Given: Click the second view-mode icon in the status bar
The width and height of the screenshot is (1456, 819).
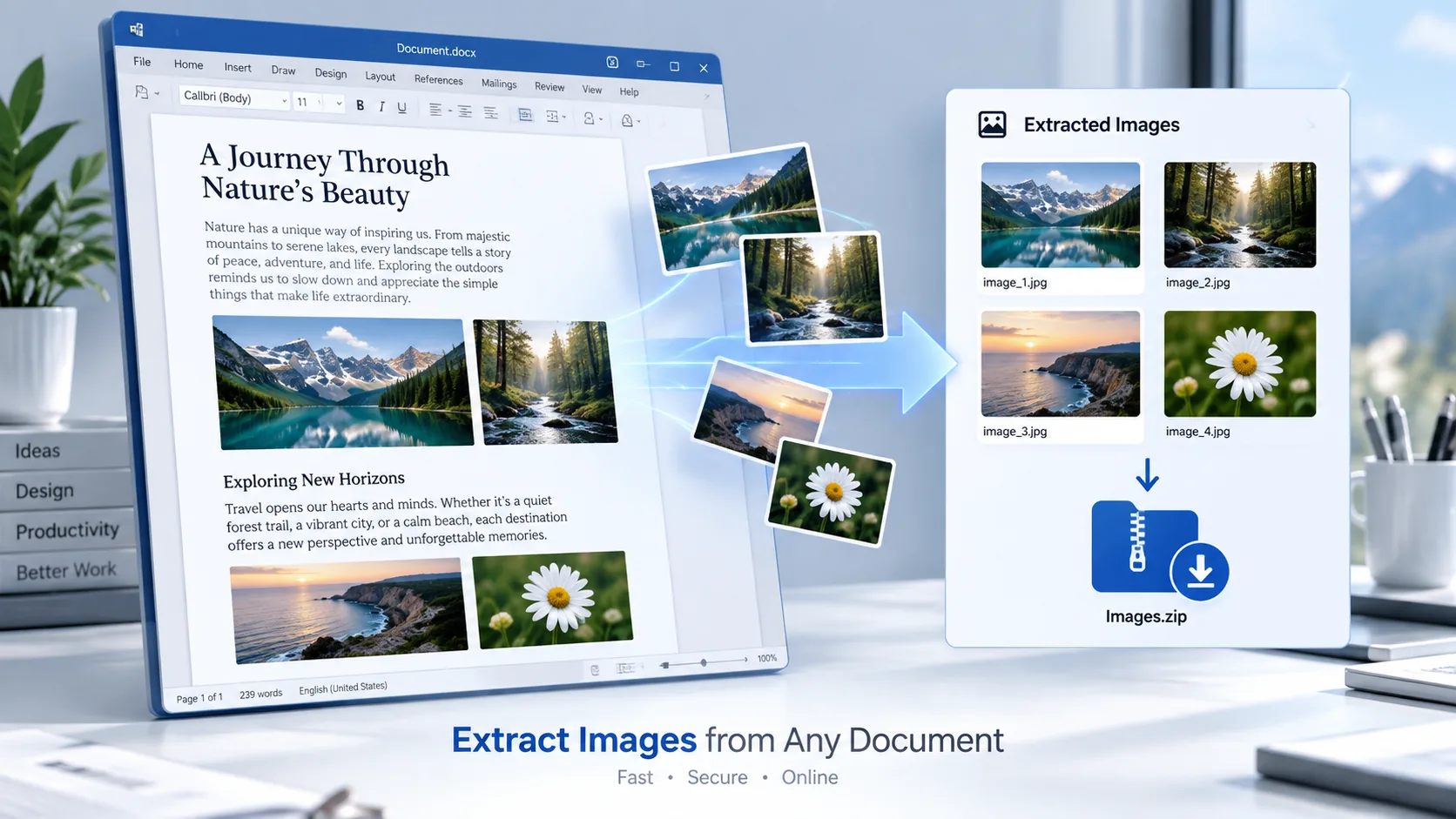Looking at the screenshot, I should point(625,668).
